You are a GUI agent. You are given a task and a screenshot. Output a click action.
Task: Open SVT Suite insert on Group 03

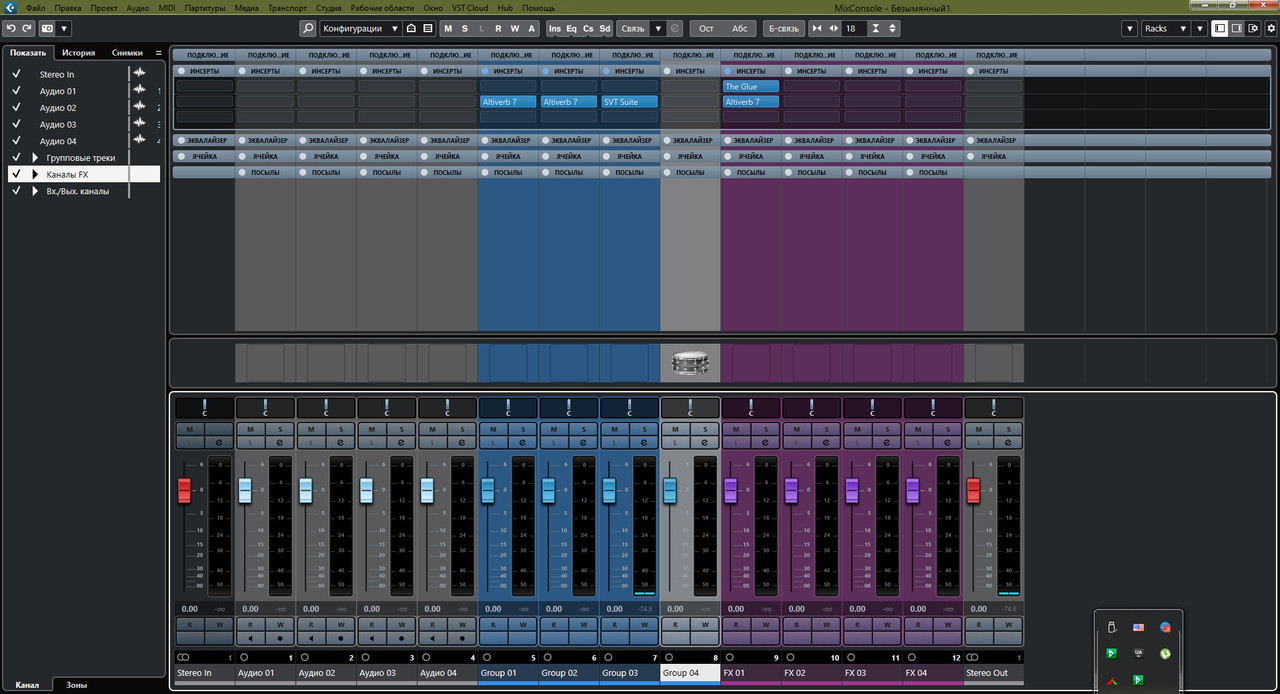click(630, 102)
